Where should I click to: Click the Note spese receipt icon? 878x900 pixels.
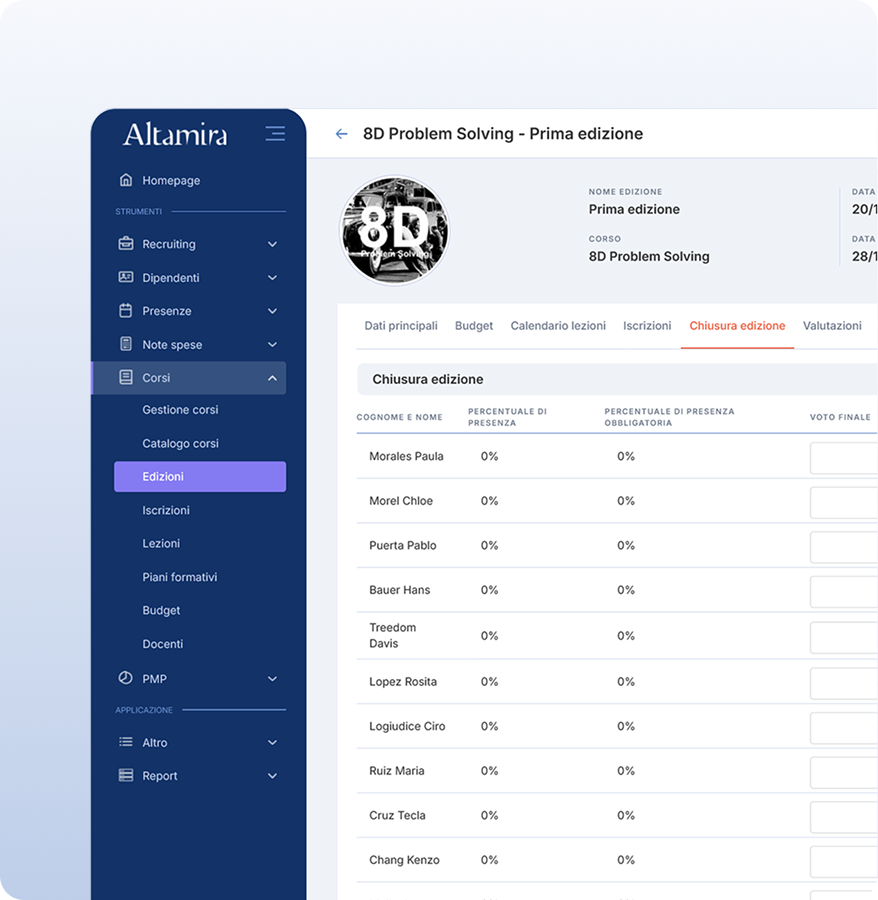(126, 345)
